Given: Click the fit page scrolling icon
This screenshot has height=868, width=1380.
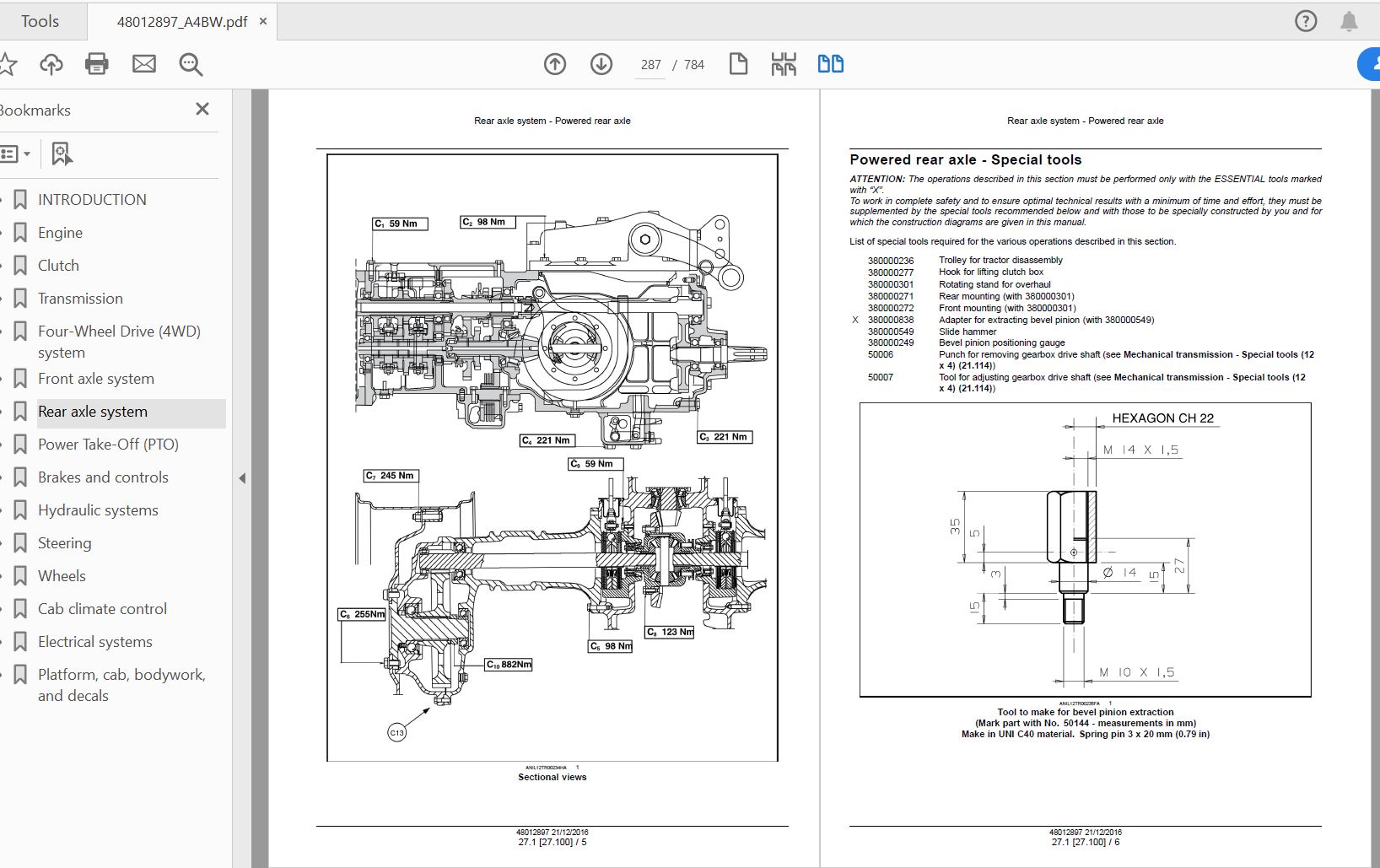Looking at the screenshot, I should [x=784, y=64].
